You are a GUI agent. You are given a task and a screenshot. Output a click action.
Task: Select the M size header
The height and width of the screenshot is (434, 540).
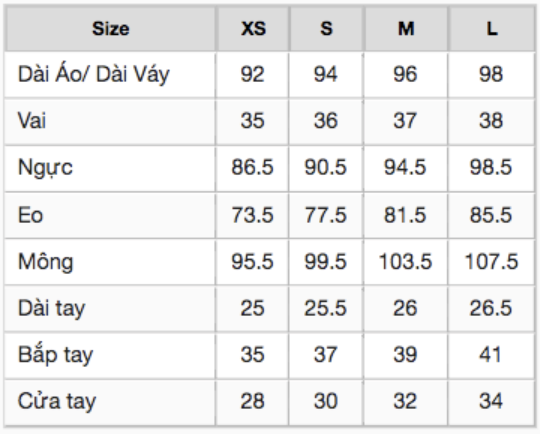tap(406, 29)
